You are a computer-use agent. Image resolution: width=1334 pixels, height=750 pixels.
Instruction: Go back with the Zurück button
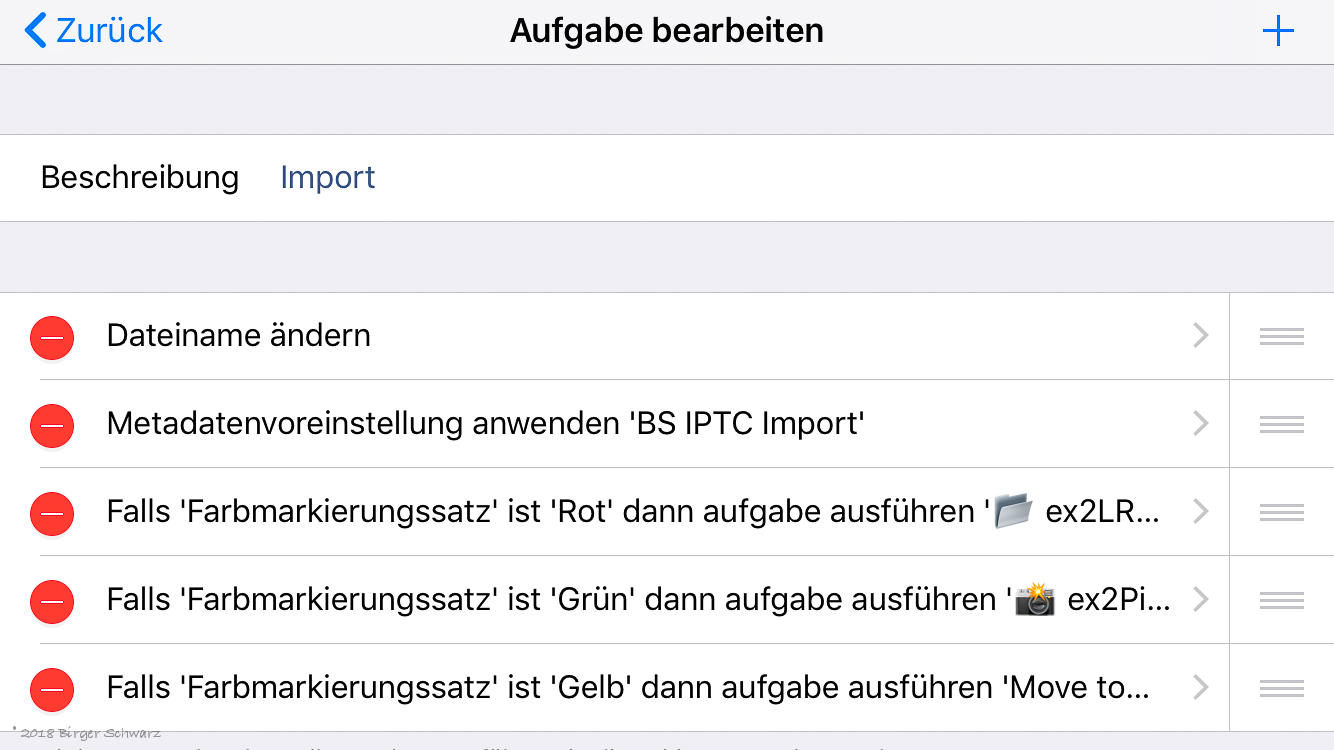pyautogui.click(x=93, y=31)
